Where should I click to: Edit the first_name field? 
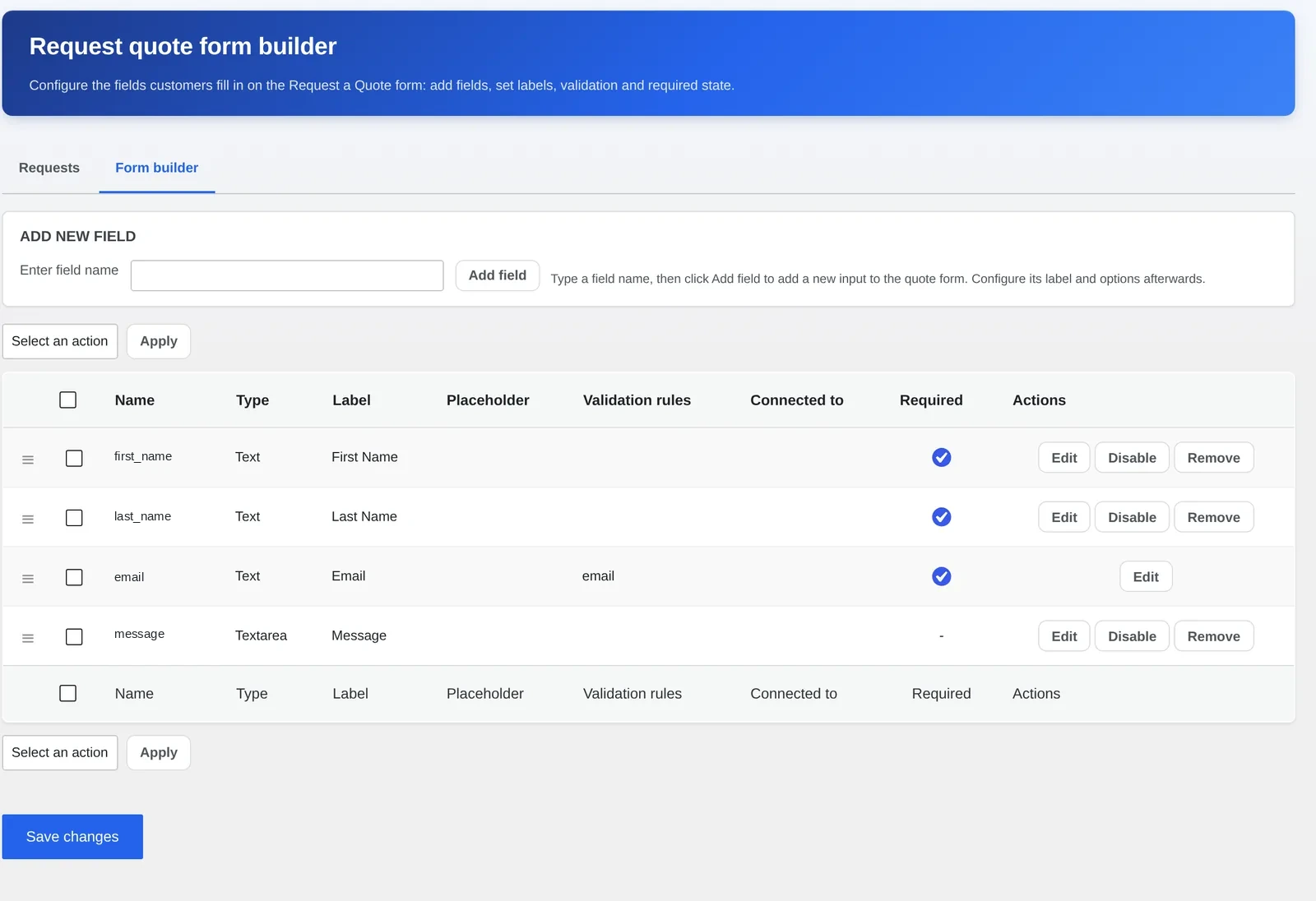[x=1064, y=457]
